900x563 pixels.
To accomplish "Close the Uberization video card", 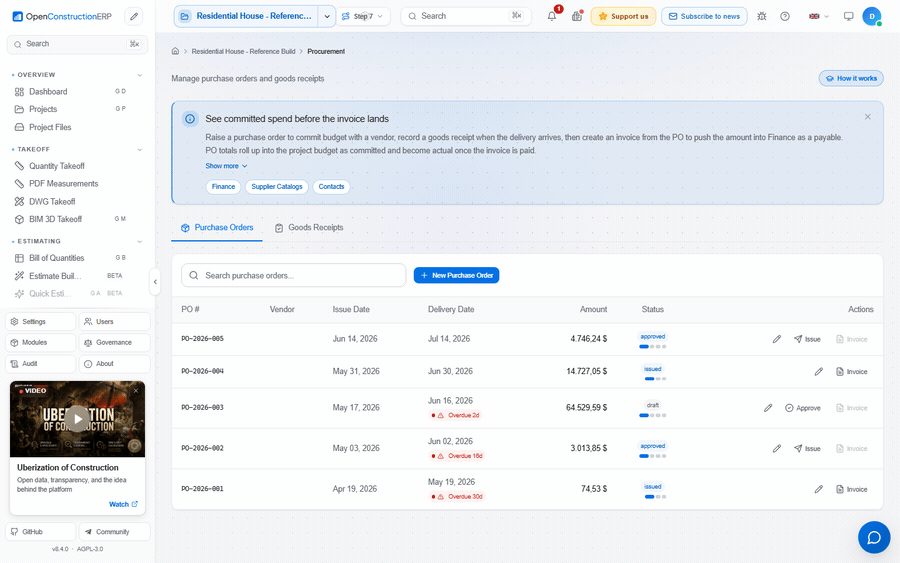I will 136,391.
